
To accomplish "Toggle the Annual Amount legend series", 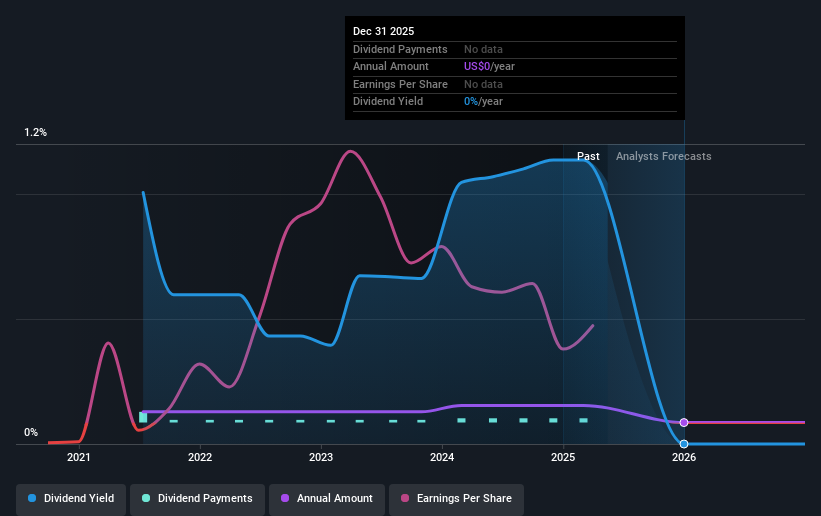I will [327, 498].
